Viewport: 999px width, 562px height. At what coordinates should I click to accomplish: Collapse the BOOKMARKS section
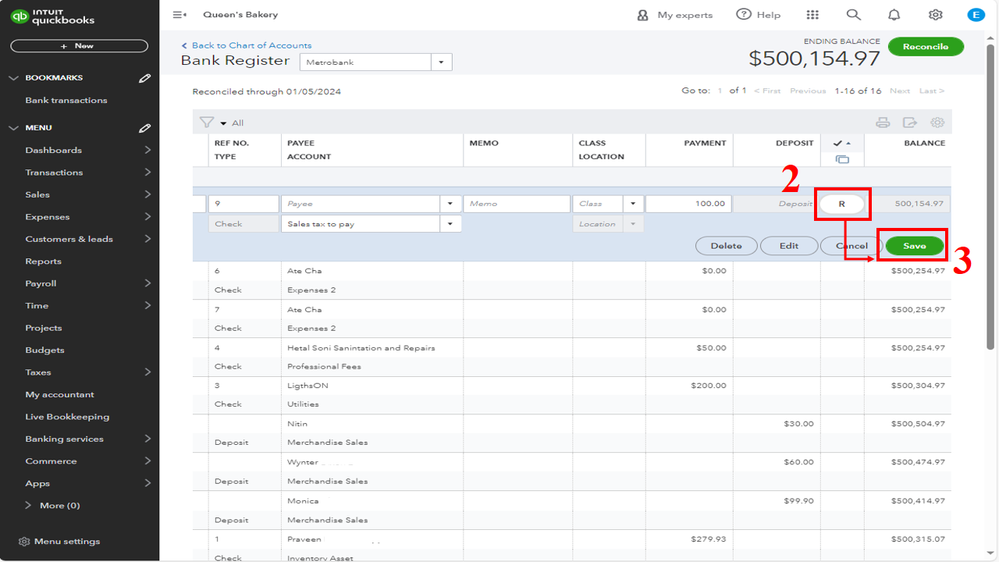14,78
